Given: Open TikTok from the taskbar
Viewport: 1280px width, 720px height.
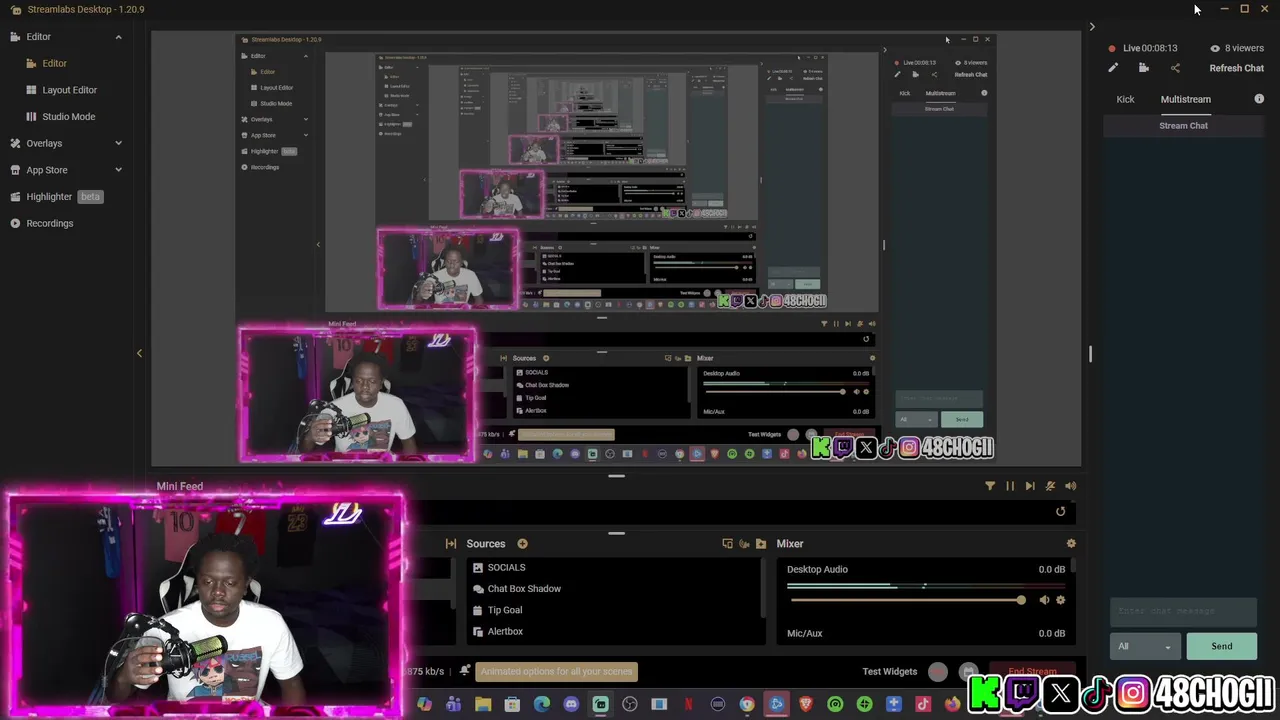Looking at the screenshot, I should [x=923, y=704].
